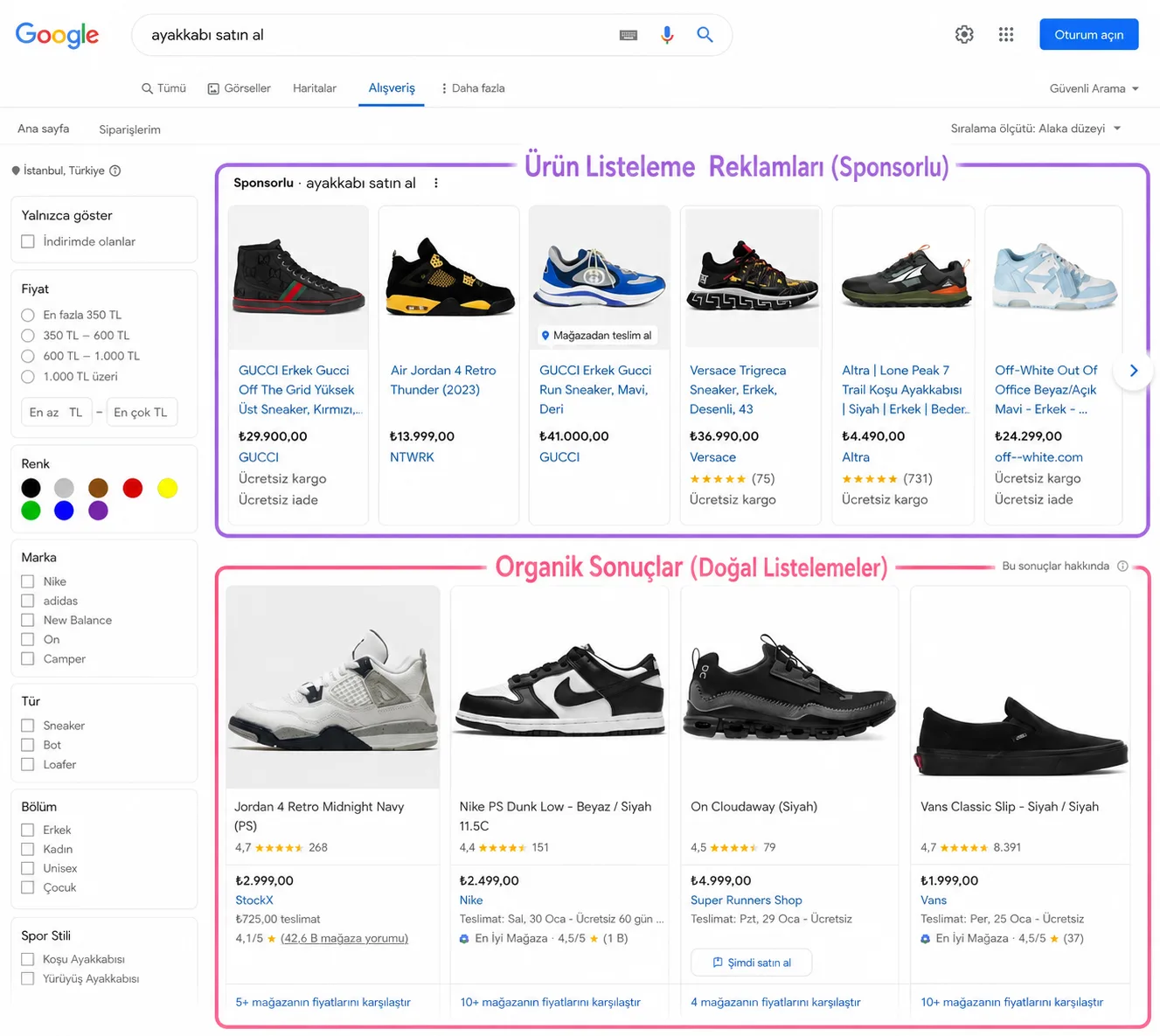
Task: Check the Sneaker type checkbox
Action: [x=28, y=726]
